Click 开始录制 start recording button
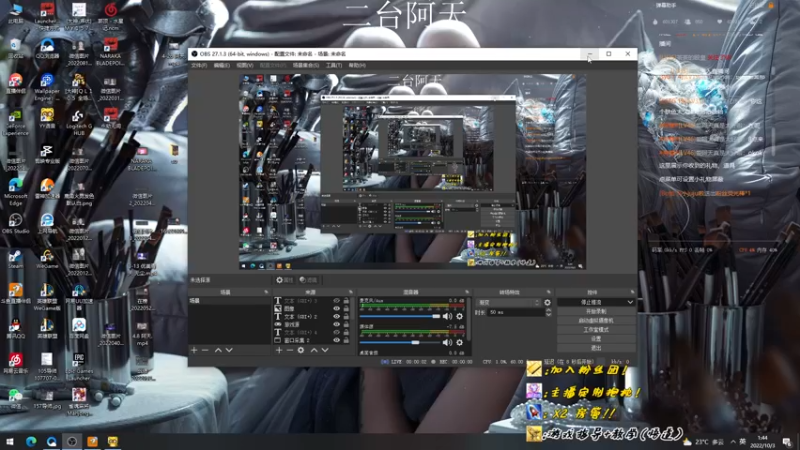 tap(596, 311)
